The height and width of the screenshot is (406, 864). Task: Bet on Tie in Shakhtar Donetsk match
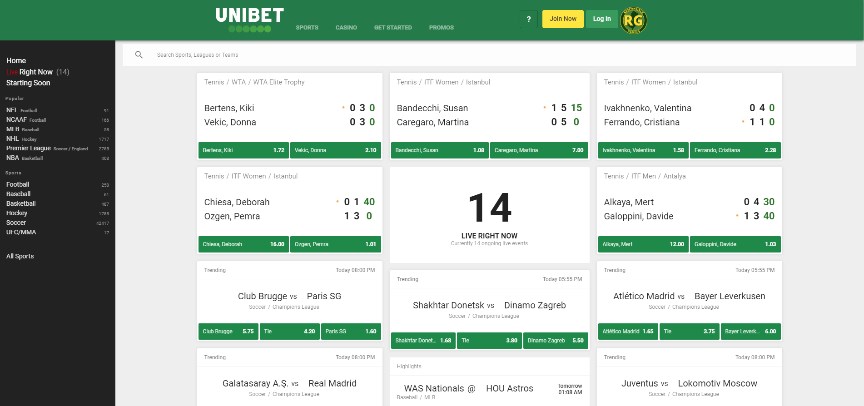tap(489, 340)
